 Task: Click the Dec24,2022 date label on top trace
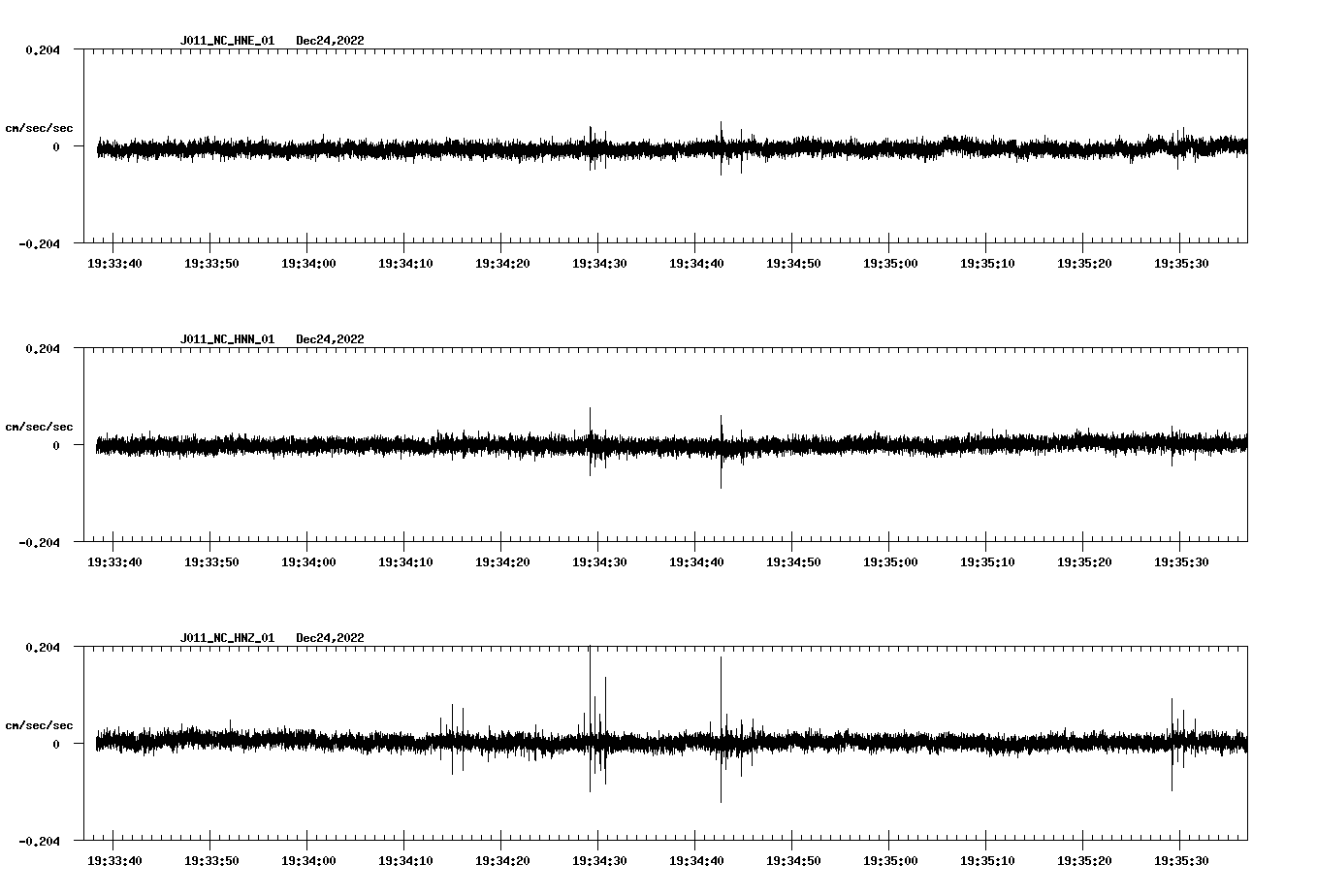331,41
